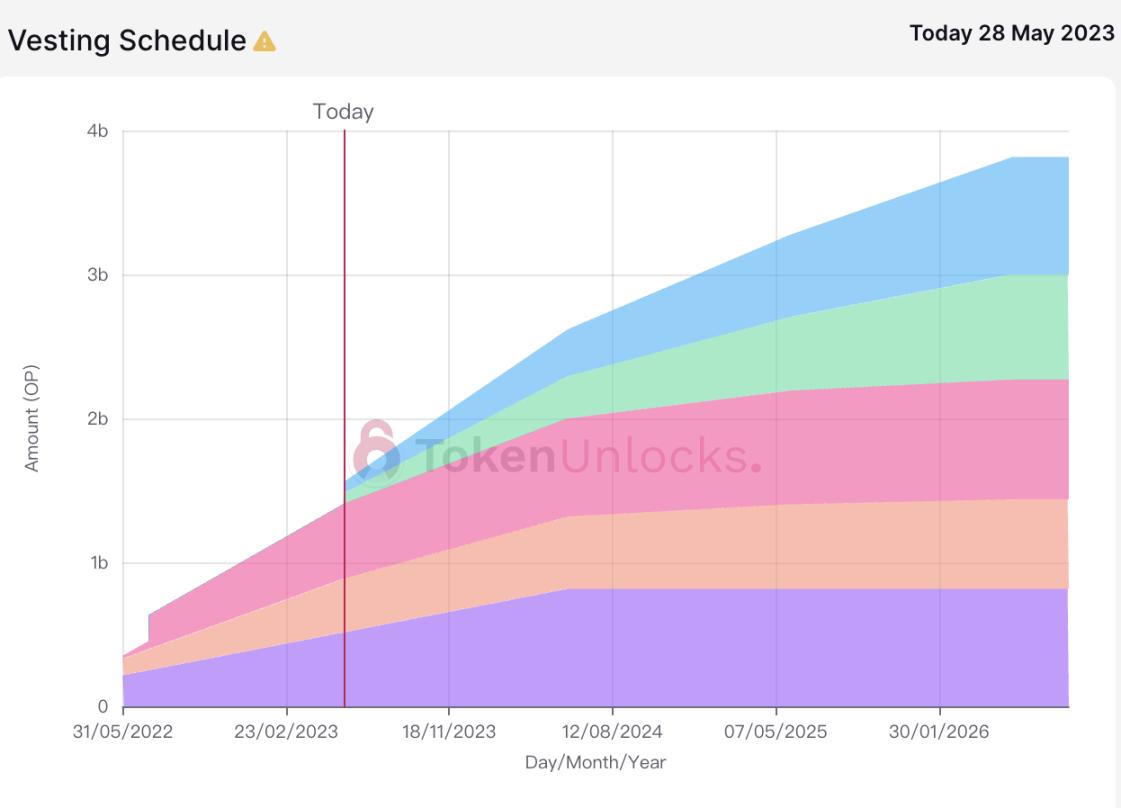This screenshot has width=1121, height=808.
Task: Click the 30/01/2026 x-axis date label
Action: (939, 732)
